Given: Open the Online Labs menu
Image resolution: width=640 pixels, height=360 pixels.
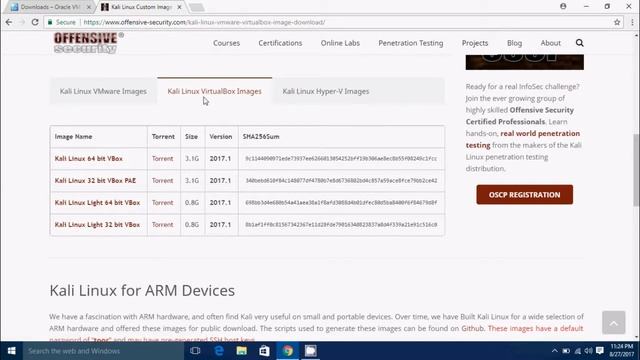Looking at the screenshot, I should coord(340,43).
